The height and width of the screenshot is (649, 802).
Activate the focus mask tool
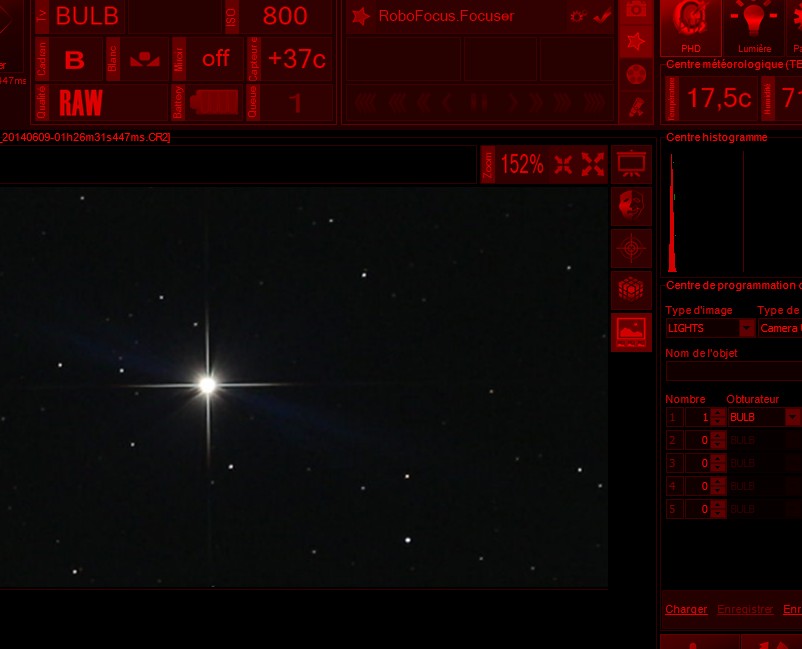630,206
